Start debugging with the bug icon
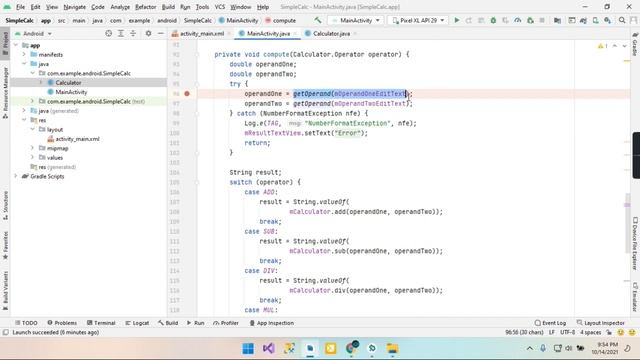The image size is (640, 360). click(x=493, y=20)
